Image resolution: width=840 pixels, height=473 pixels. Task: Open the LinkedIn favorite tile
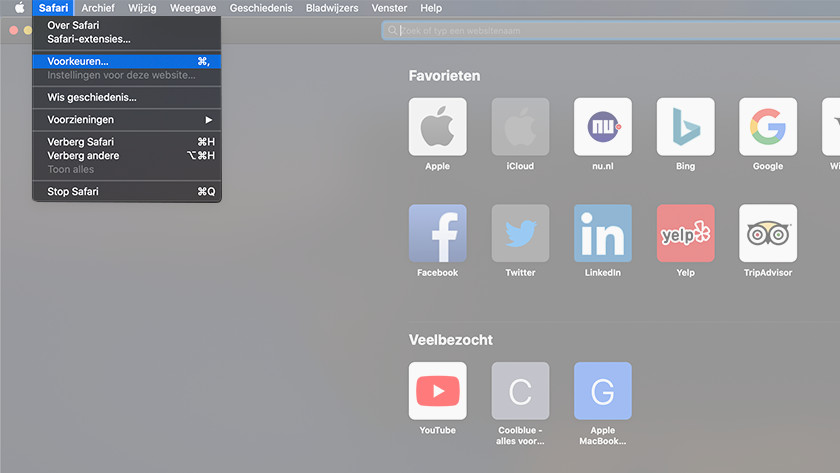tap(603, 233)
